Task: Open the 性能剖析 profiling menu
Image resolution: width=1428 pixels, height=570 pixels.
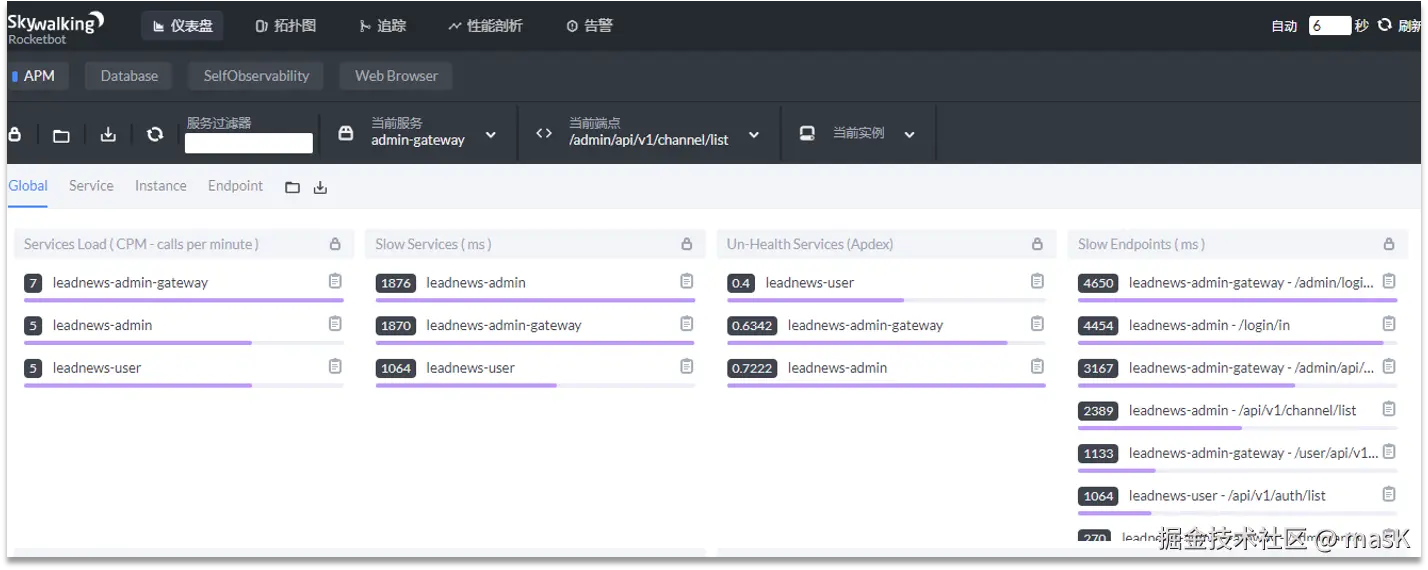Action: pos(485,26)
